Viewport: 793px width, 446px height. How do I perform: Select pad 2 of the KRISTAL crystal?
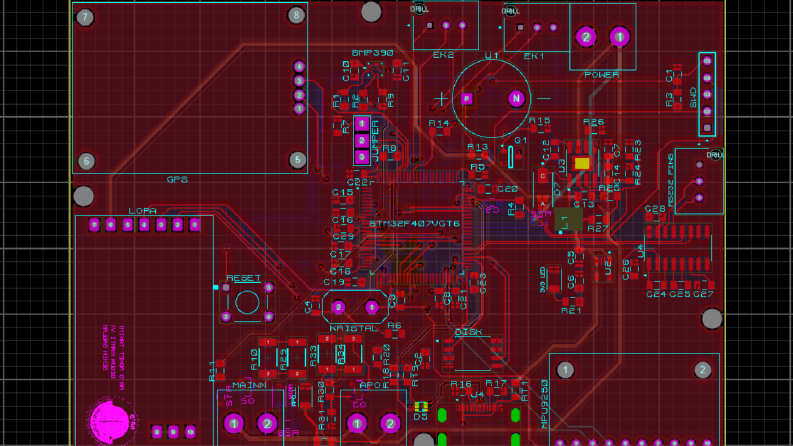tap(338, 307)
